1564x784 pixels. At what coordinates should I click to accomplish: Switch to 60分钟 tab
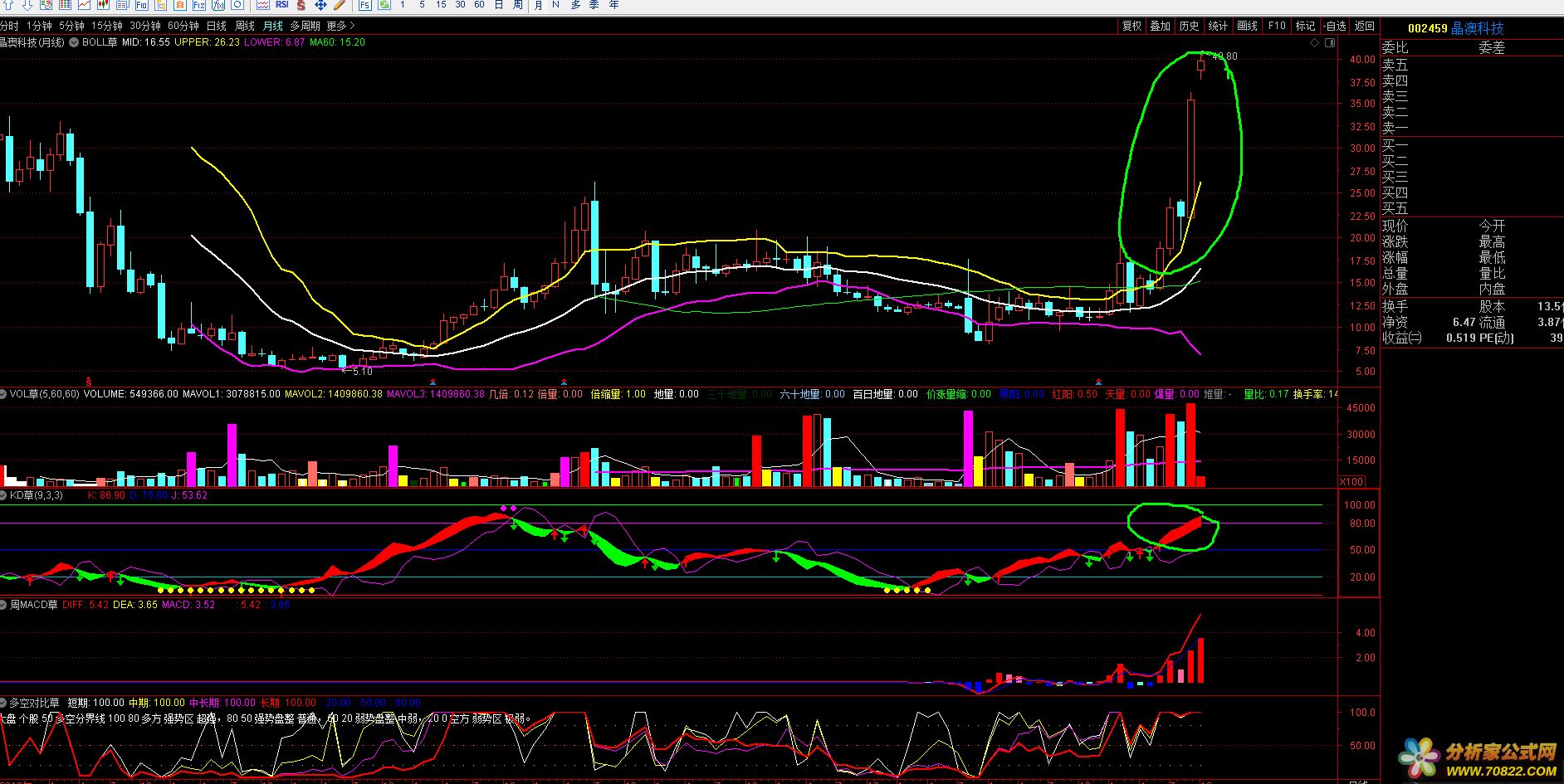pos(183,26)
